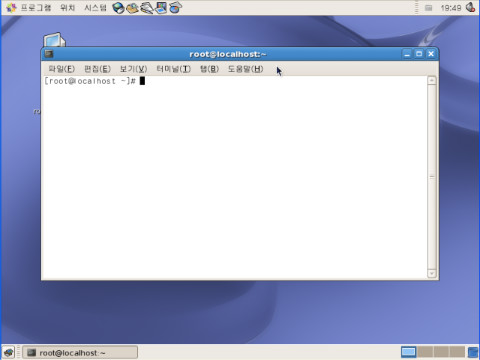Viewport: 480px width, 360px height.
Task: Open the trash icon in bottom panel
Action: [x=473, y=352]
